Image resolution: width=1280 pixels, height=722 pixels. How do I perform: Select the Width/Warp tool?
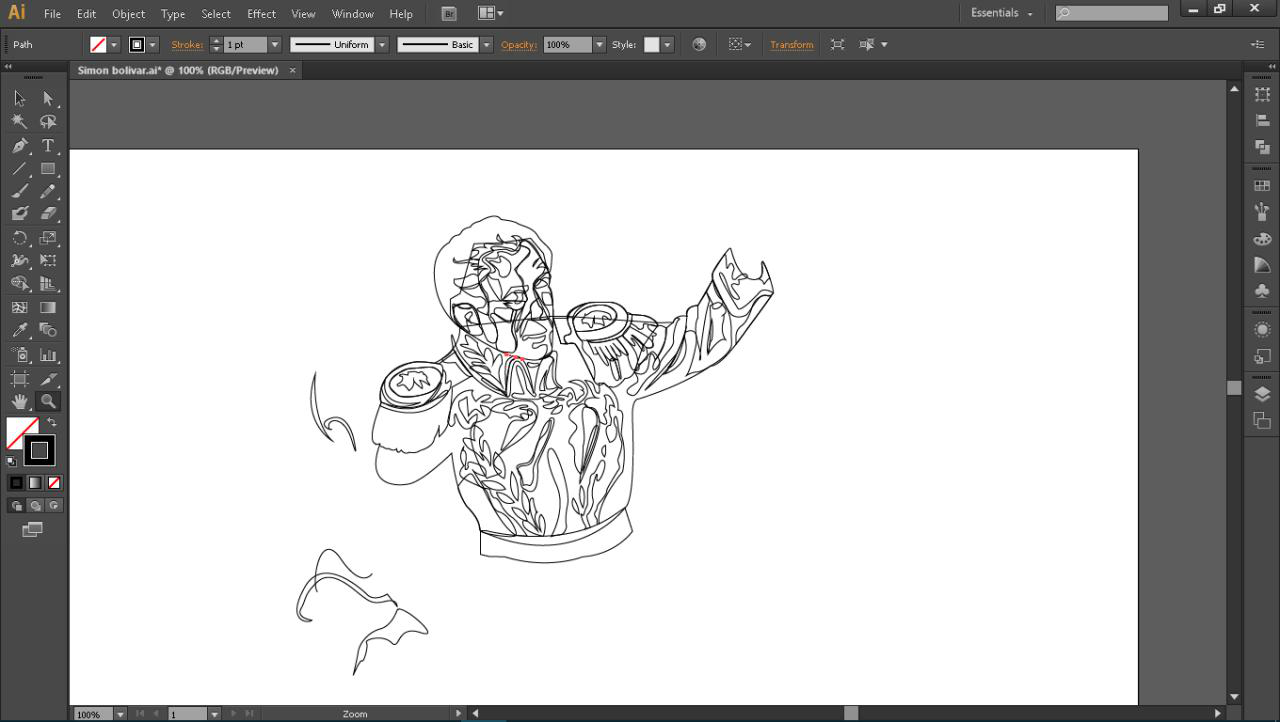[x=19, y=261]
